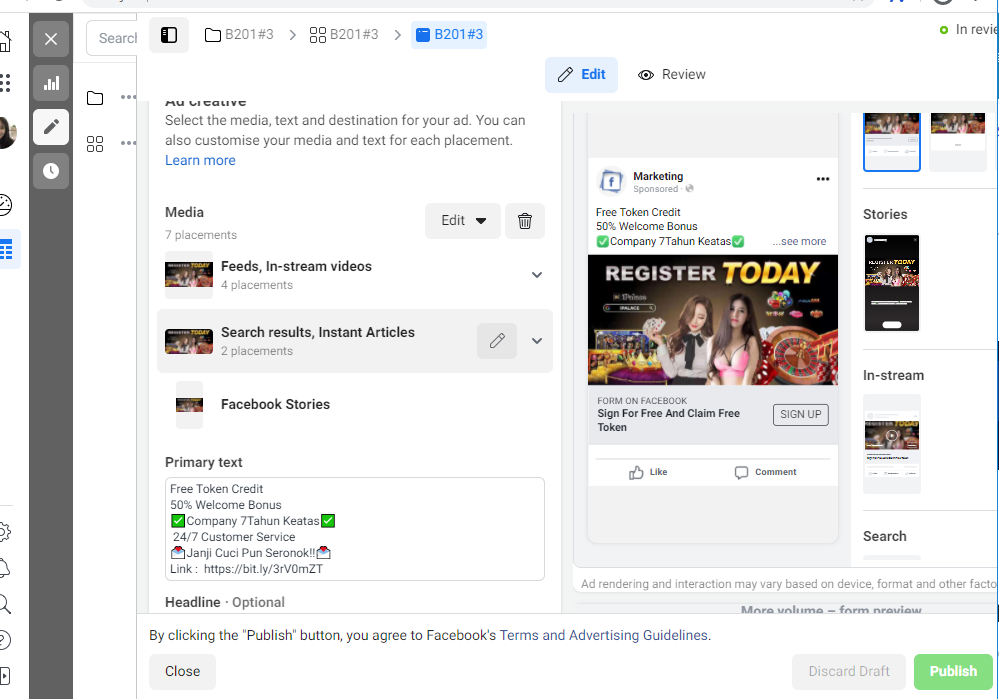Expand Search results, Instant Articles placements

click(537, 341)
